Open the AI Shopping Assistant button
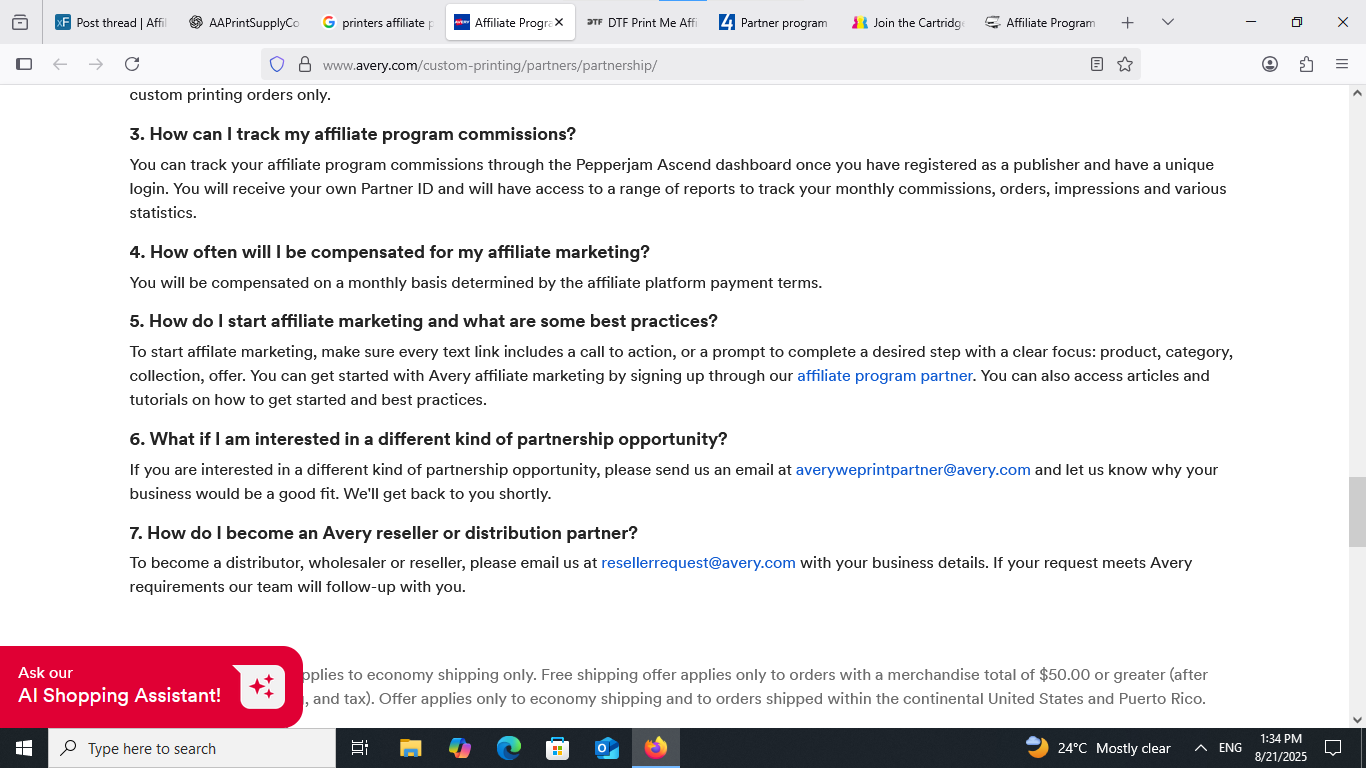This screenshot has height=768, width=1366. pyautogui.click(x=150, y=686)
